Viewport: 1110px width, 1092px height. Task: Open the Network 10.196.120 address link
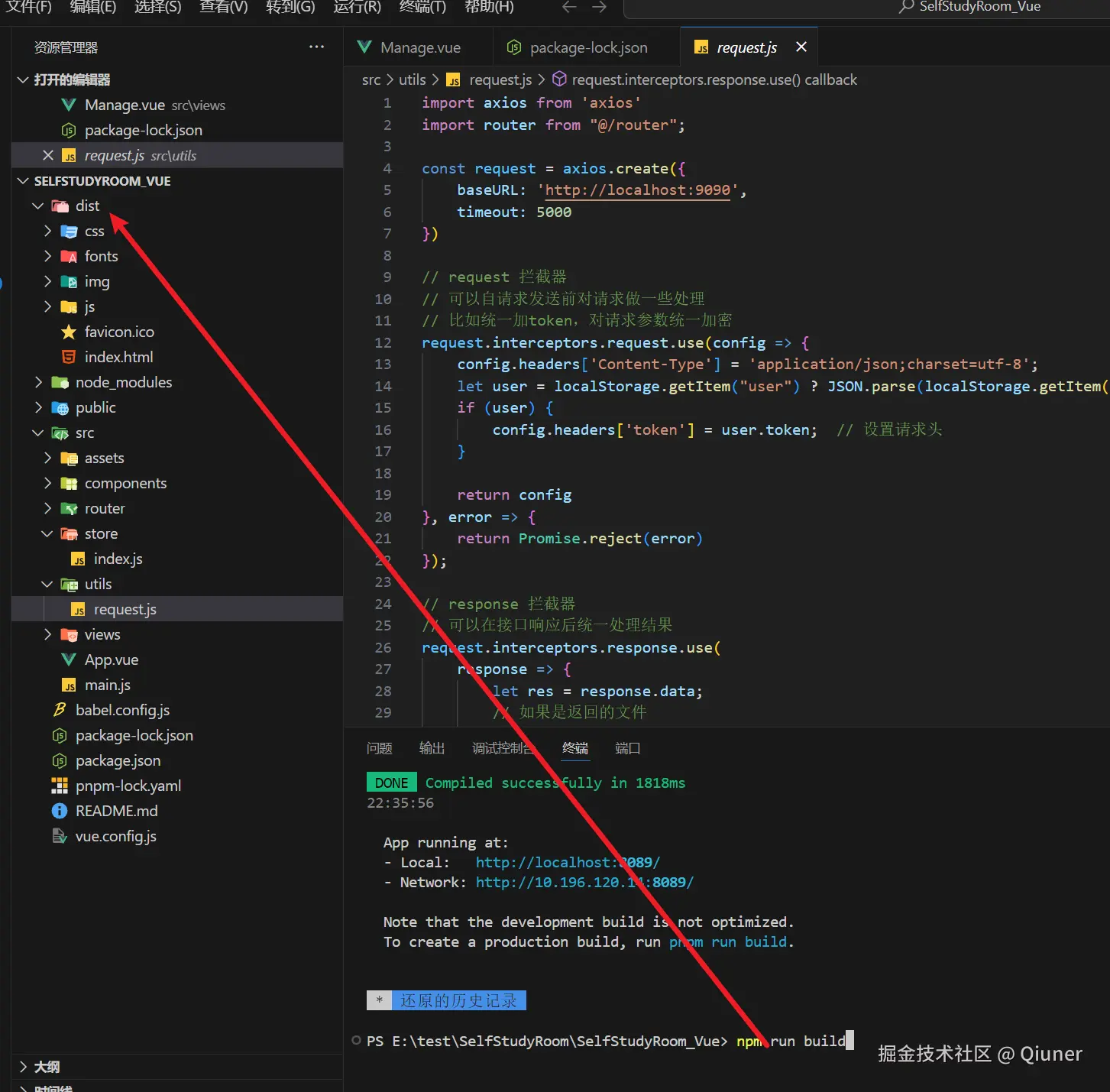584,882
